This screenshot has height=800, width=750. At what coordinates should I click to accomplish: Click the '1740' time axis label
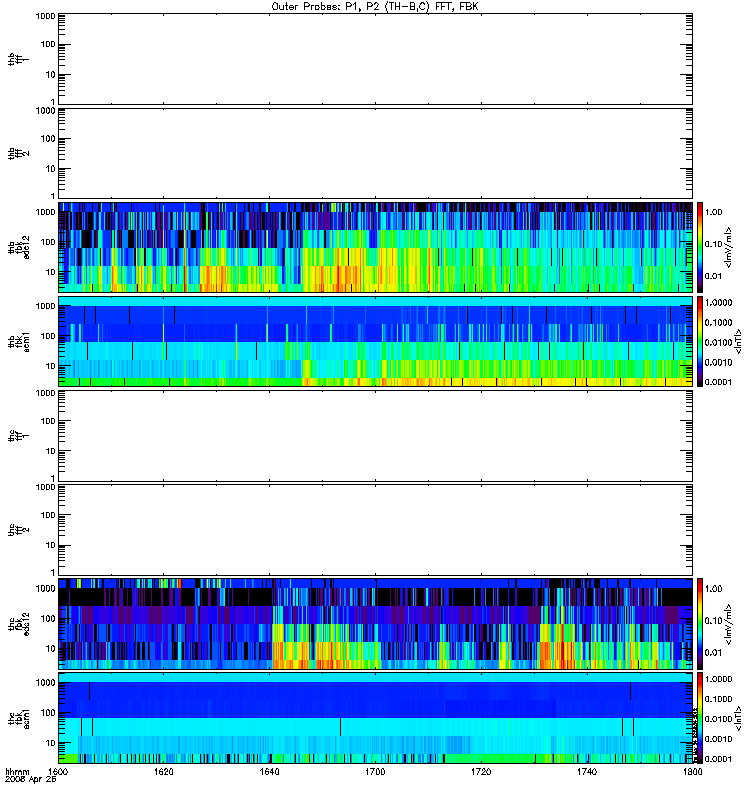click(x=587, y=772)
